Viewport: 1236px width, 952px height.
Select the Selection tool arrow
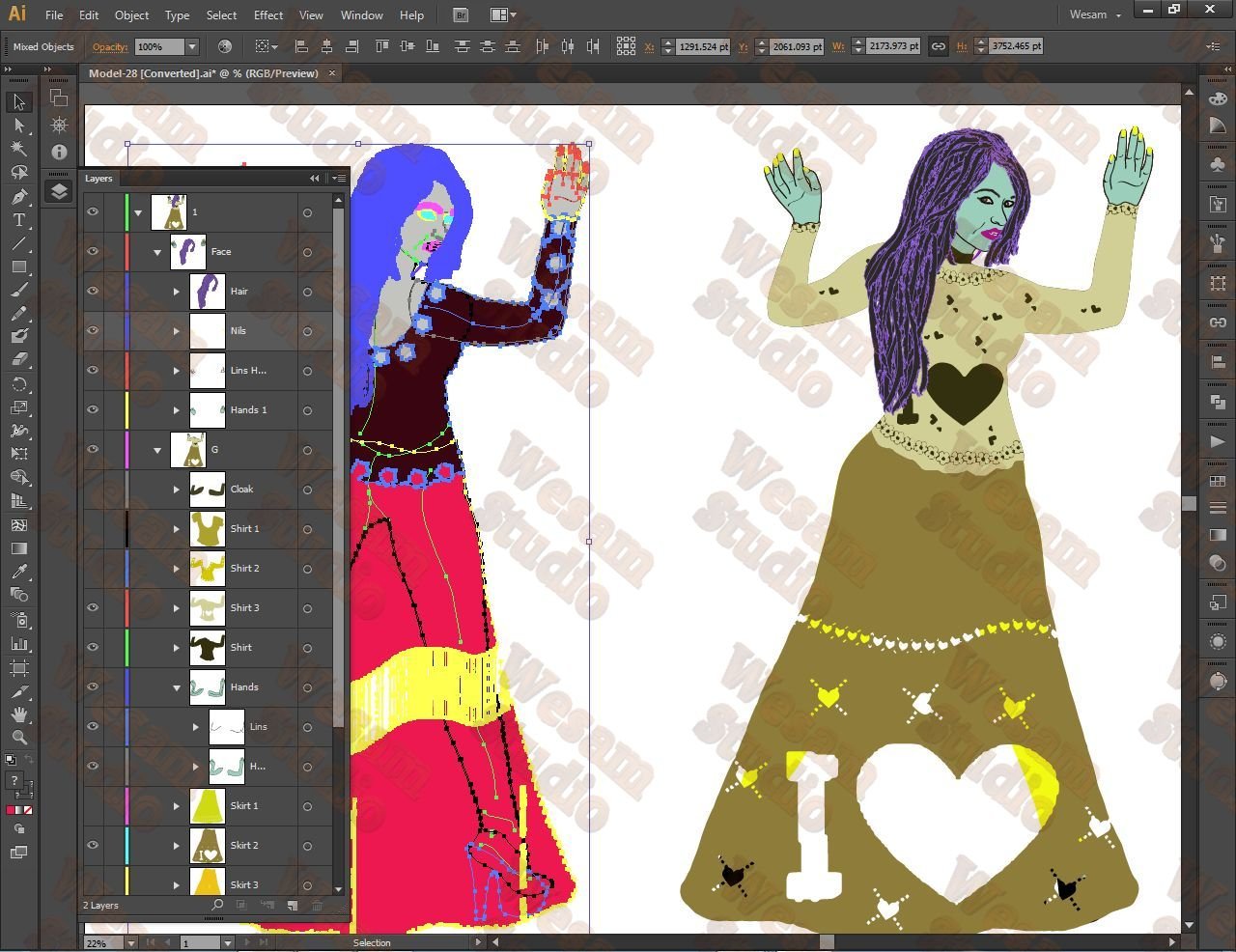point(19,102)
